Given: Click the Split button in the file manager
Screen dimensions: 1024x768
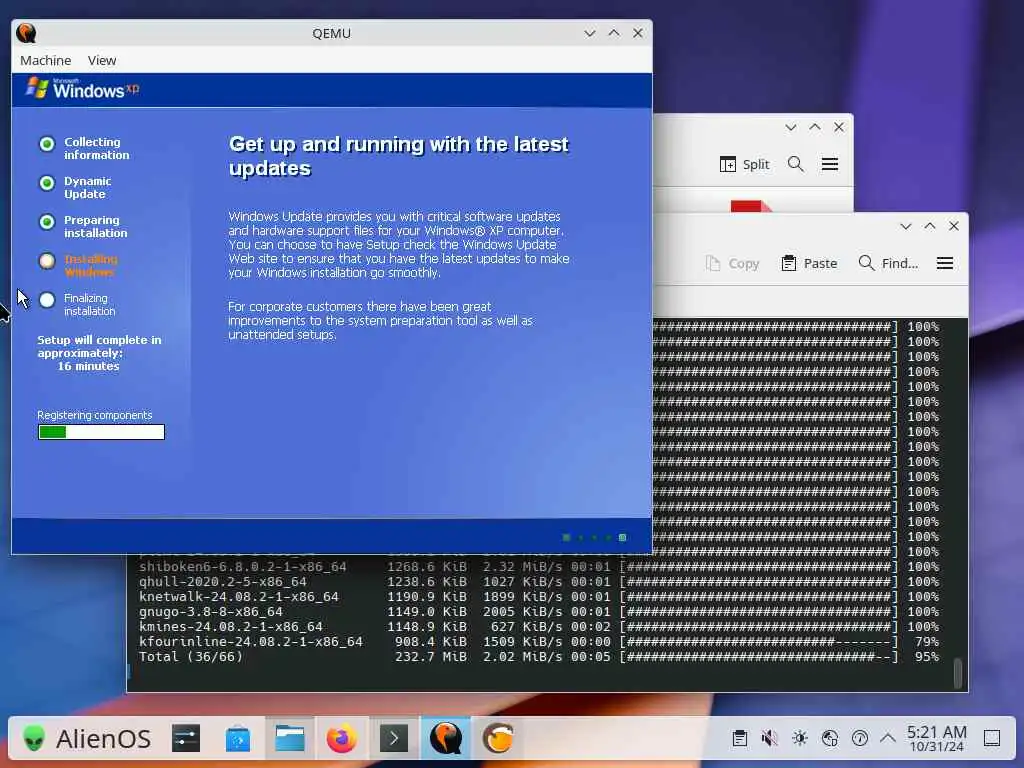Looking at the screenshot, I should [x=744, y=165].
